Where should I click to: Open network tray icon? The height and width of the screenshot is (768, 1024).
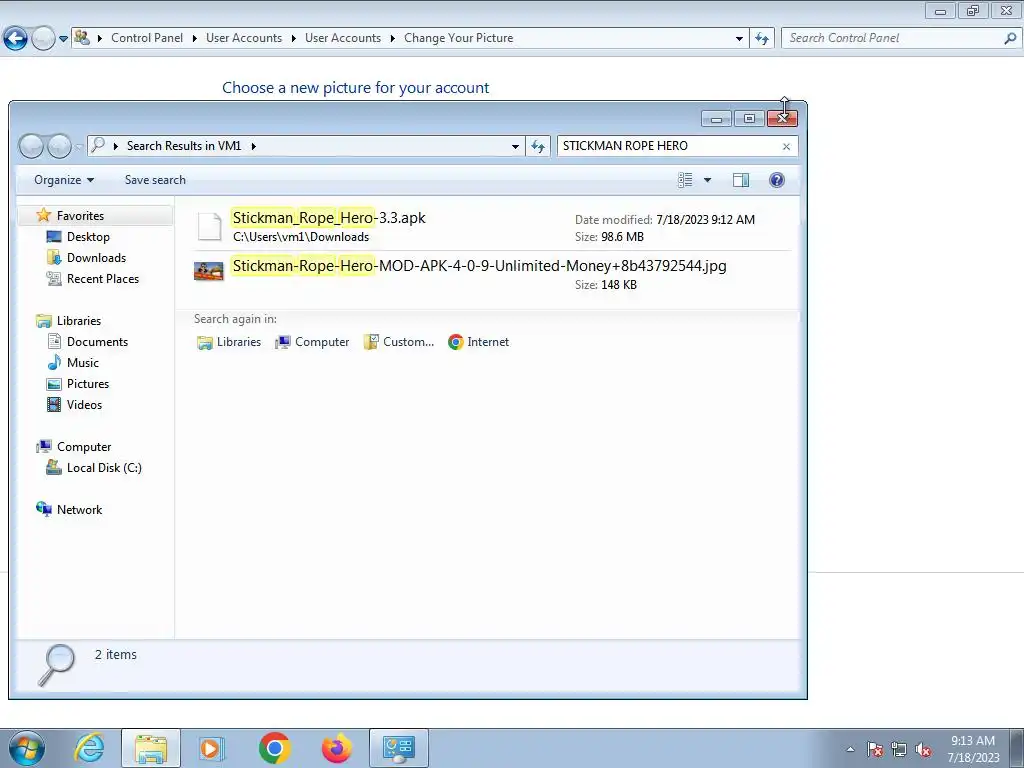pyautogui.click(x=899, y=749)
